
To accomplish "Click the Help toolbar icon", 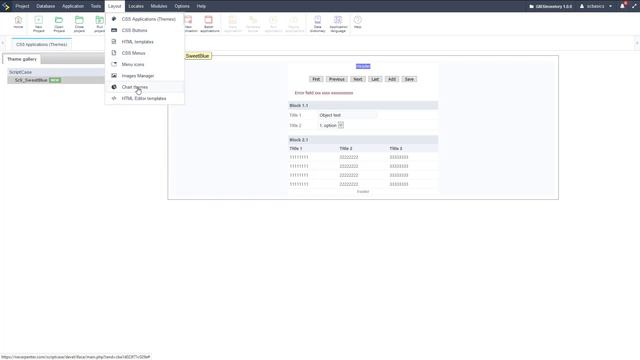I will [x=358, y=22].
